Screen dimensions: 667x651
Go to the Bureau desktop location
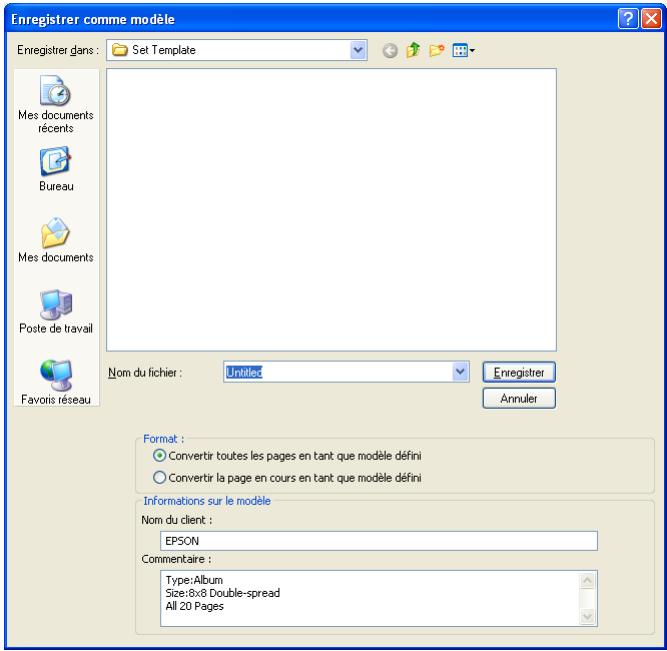coord(56,169)
